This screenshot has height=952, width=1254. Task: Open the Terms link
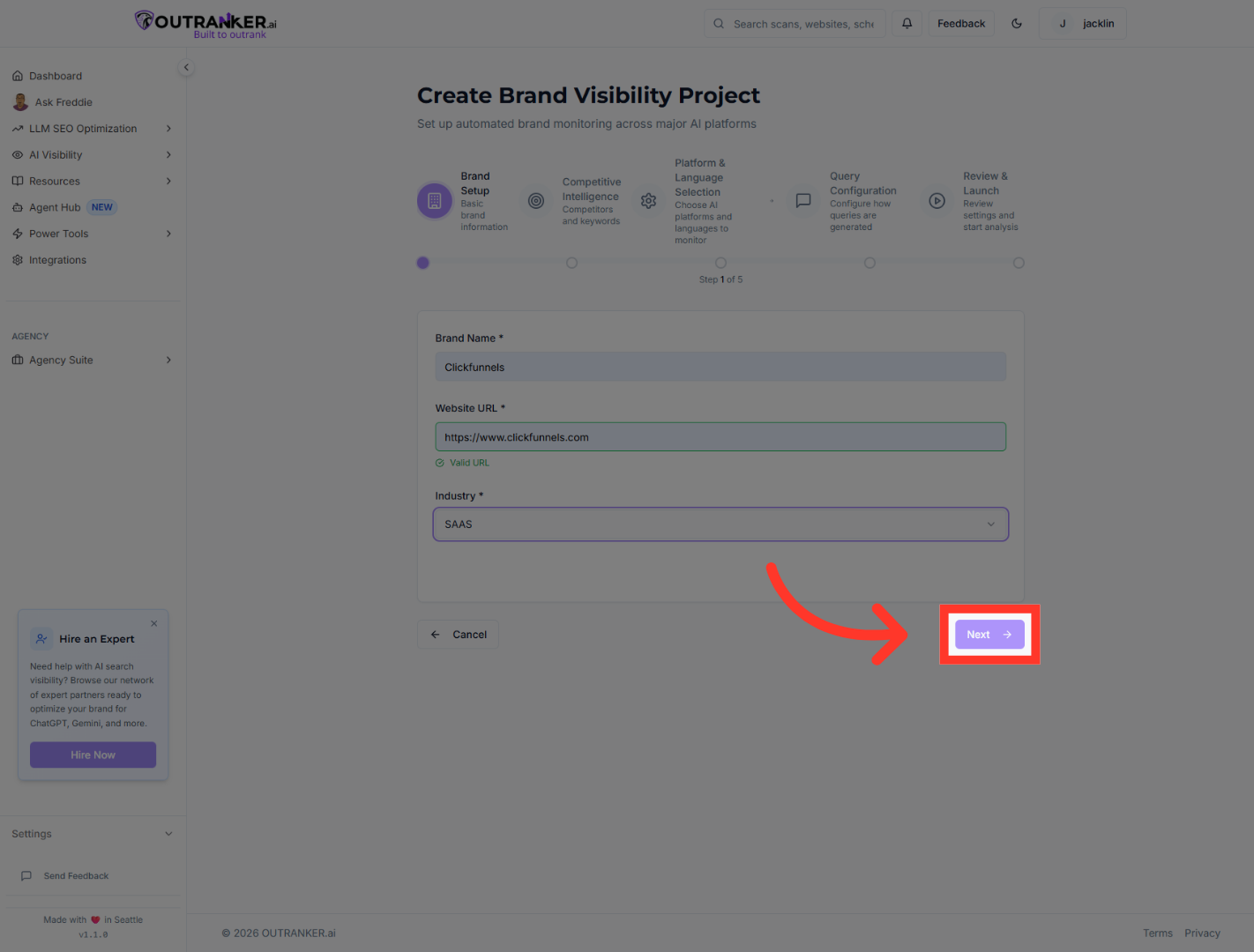click(1158, 933)
